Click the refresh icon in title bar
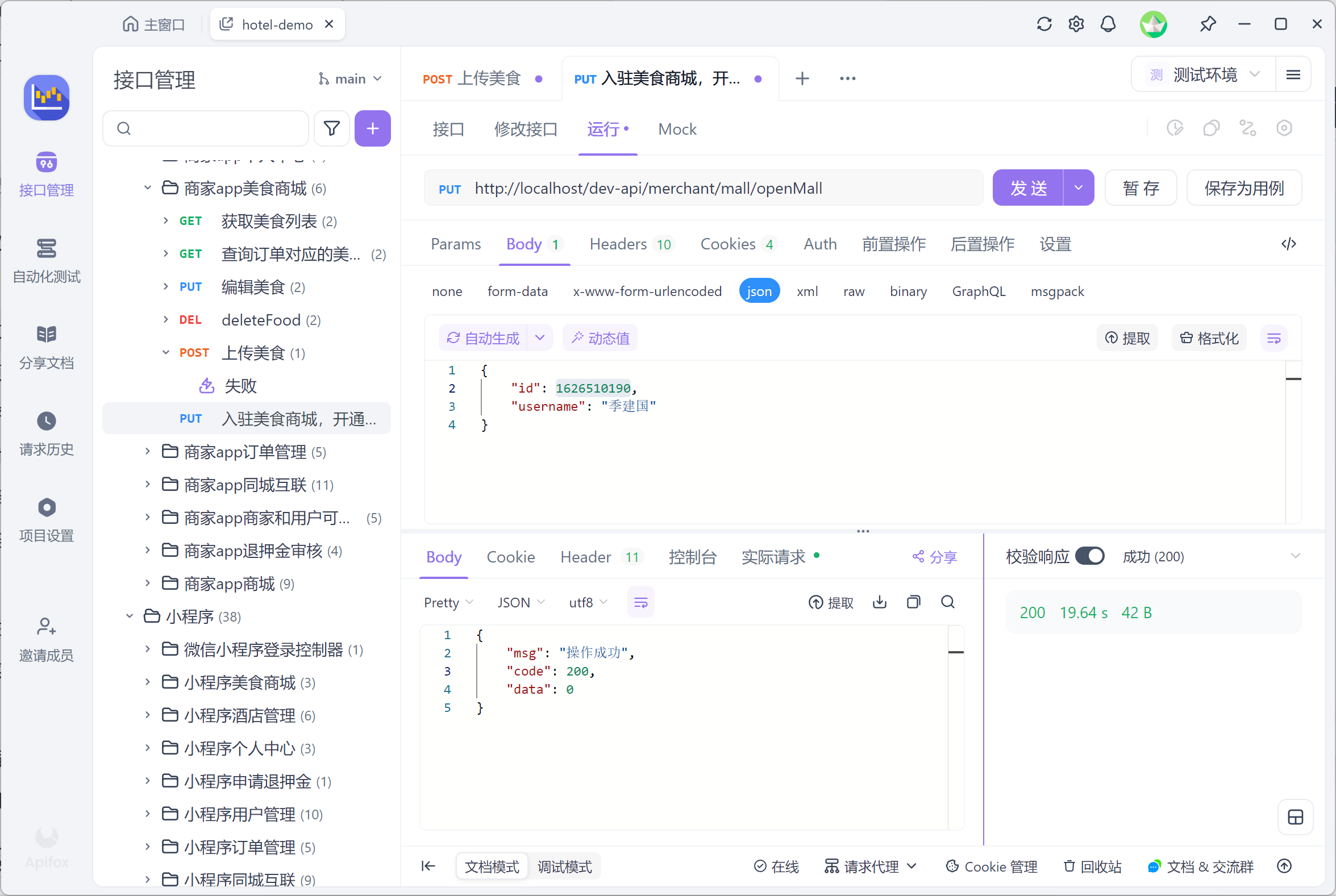1336x896 pixels. 1044,24
